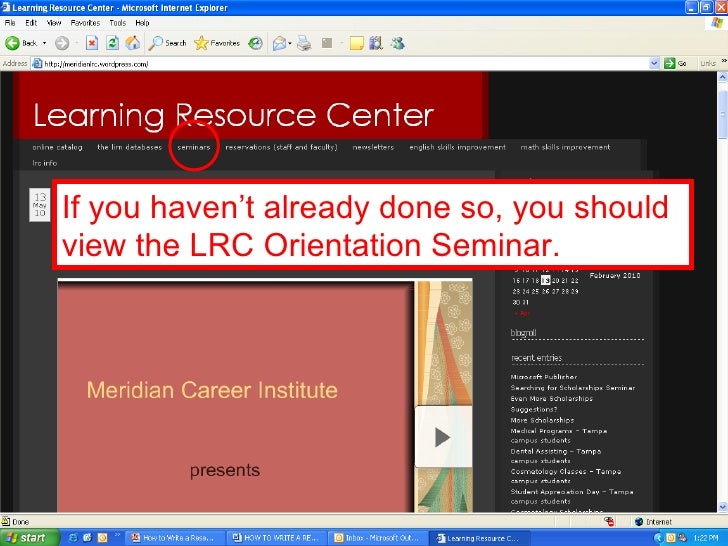The height and width of the screenshot is (546, 728).
Task: Open the File menu
Action: pyautogui.click(x=10, y=23)
